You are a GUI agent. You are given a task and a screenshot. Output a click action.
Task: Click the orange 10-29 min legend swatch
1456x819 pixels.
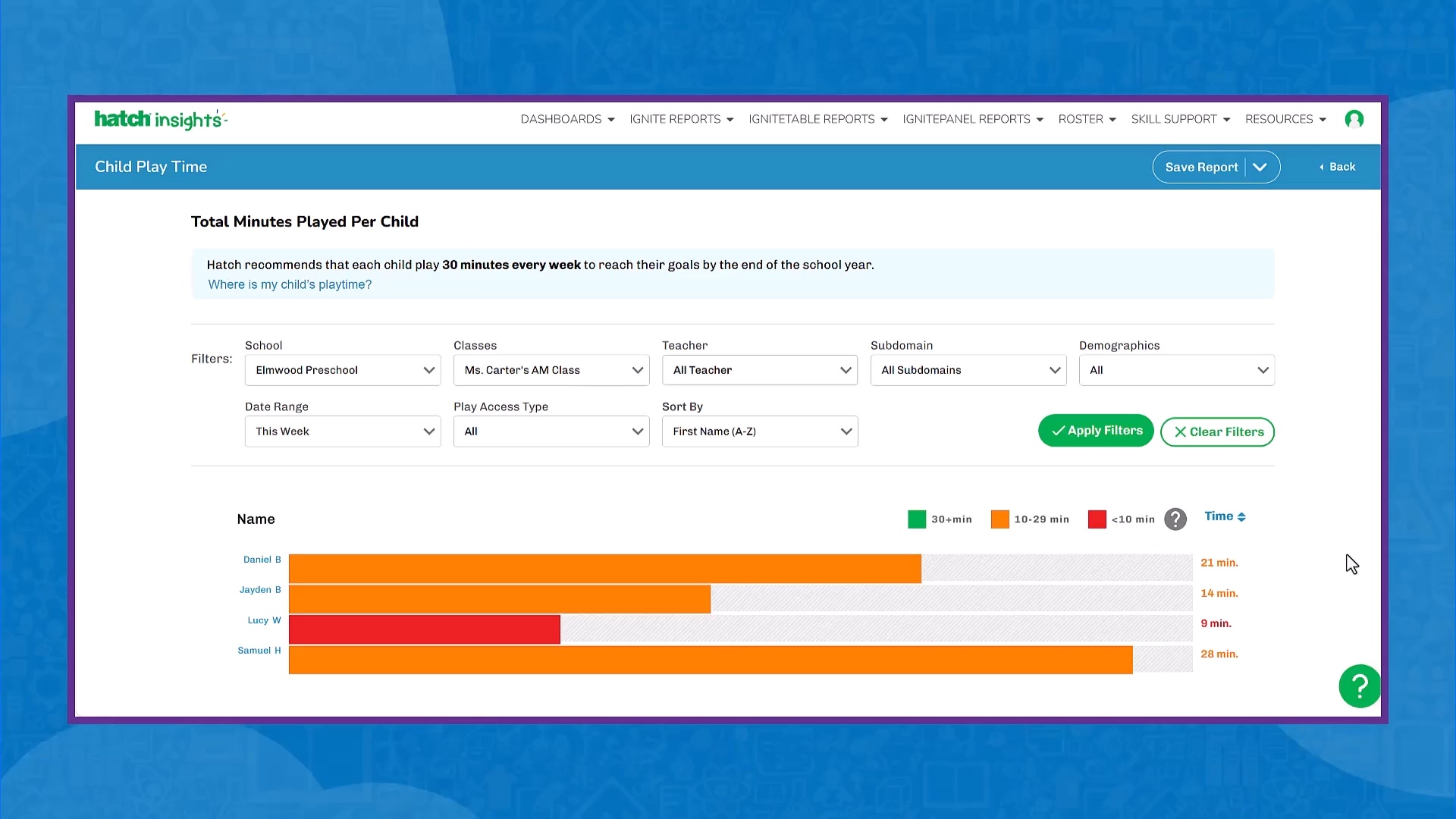coord(999,519)
